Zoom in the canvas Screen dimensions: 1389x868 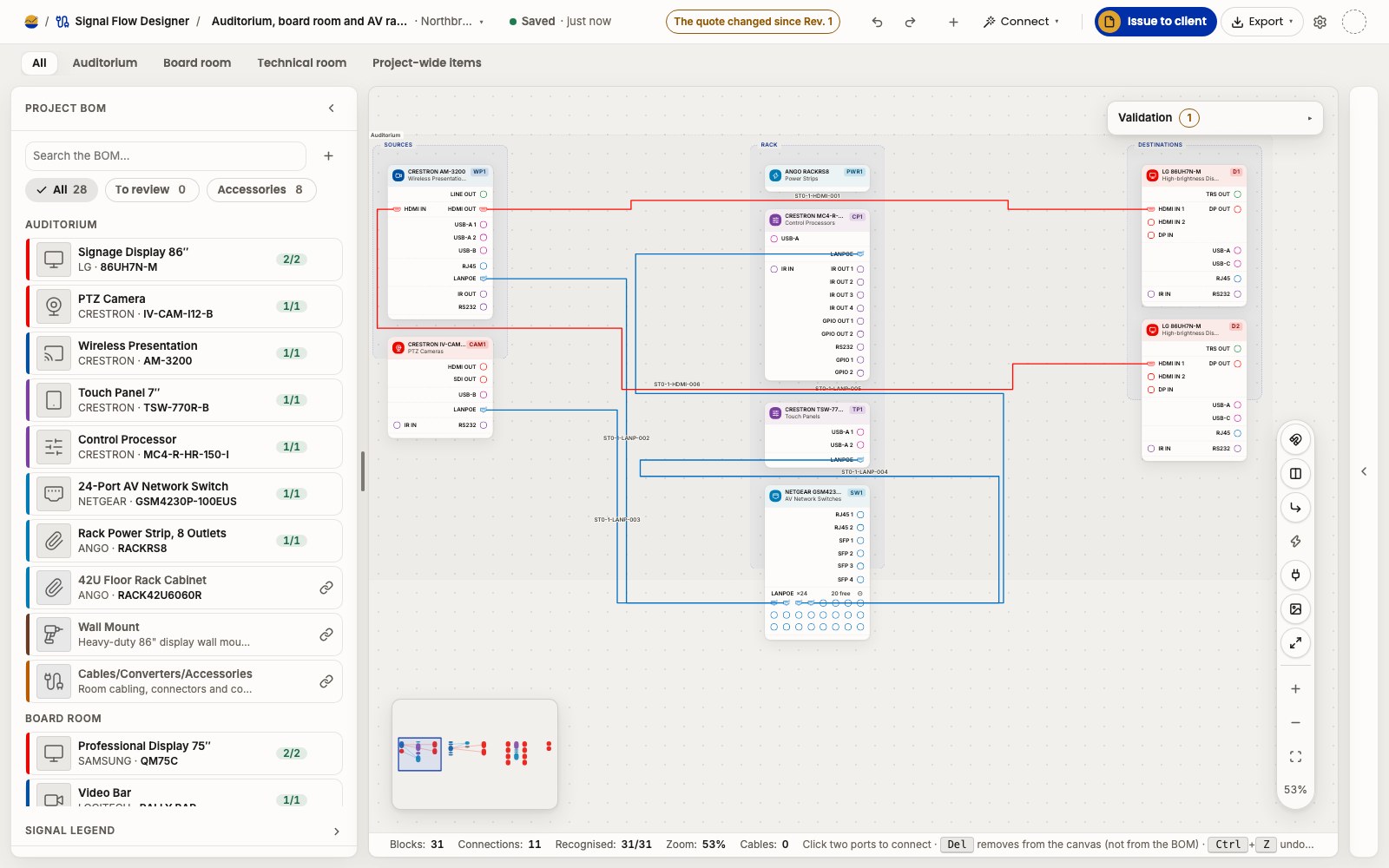coord(1295,689)
